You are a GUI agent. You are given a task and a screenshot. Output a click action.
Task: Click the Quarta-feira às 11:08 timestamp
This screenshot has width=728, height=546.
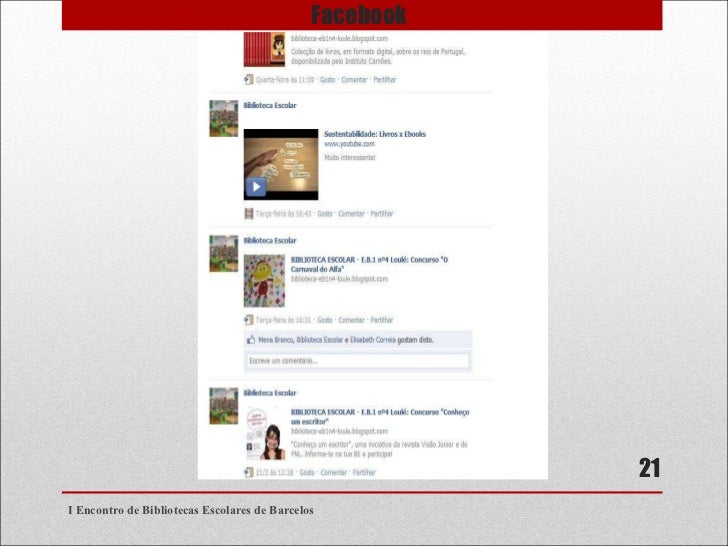coord(285,80)
